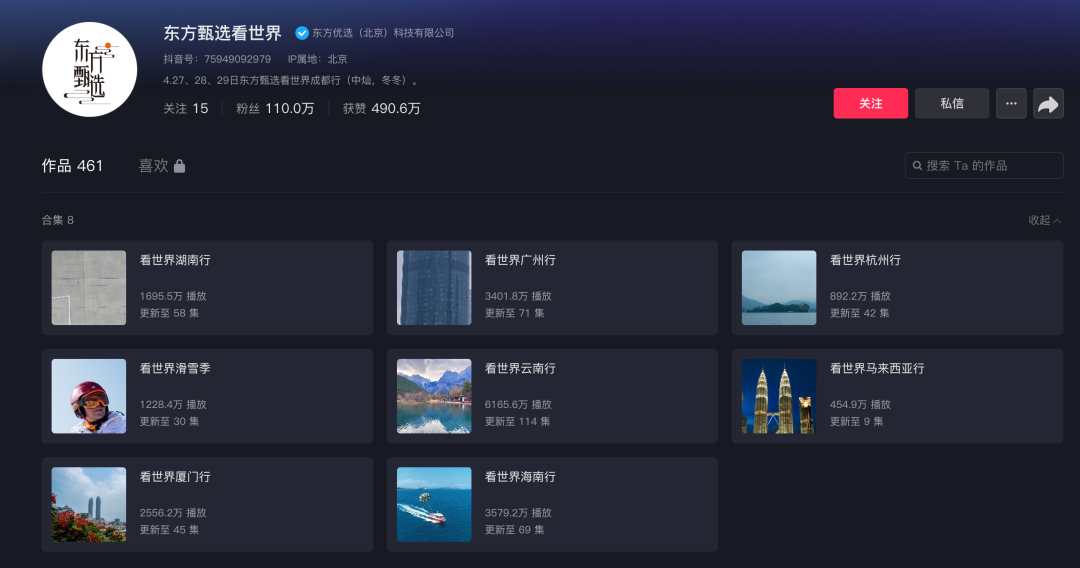1080x568 pixels.
Task: Click the lock icon beside 喜欢
Action: pos(180,166)
